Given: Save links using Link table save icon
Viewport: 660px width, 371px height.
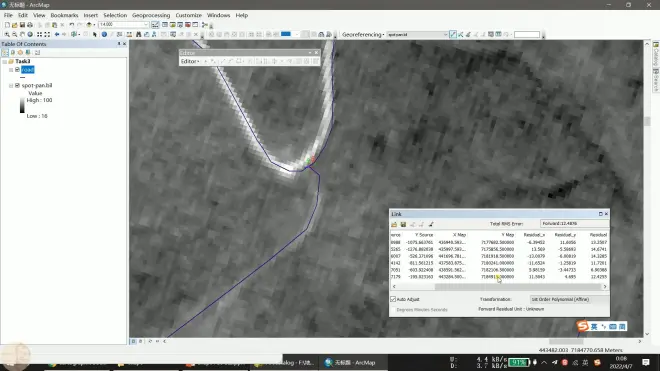Looking at the screenshot, I should coord(403,224).
